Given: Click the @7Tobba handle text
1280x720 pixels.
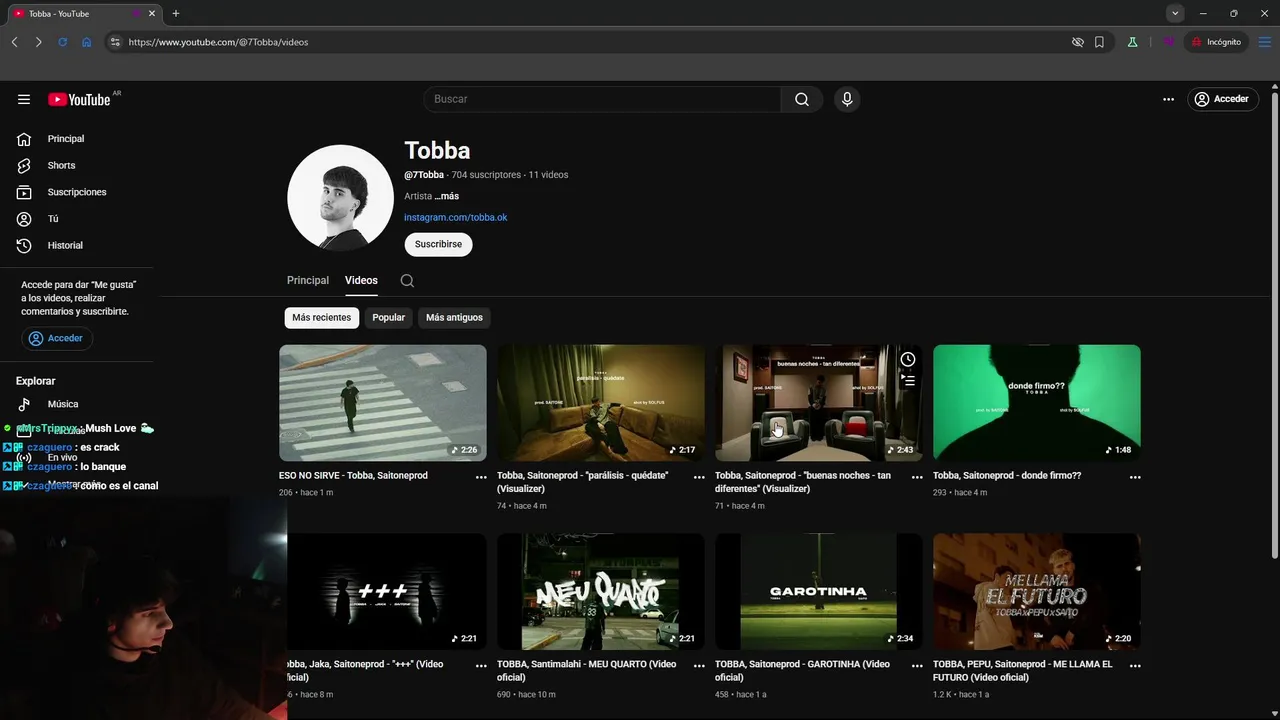Looking at the screenshot, I should pos(424,175).
